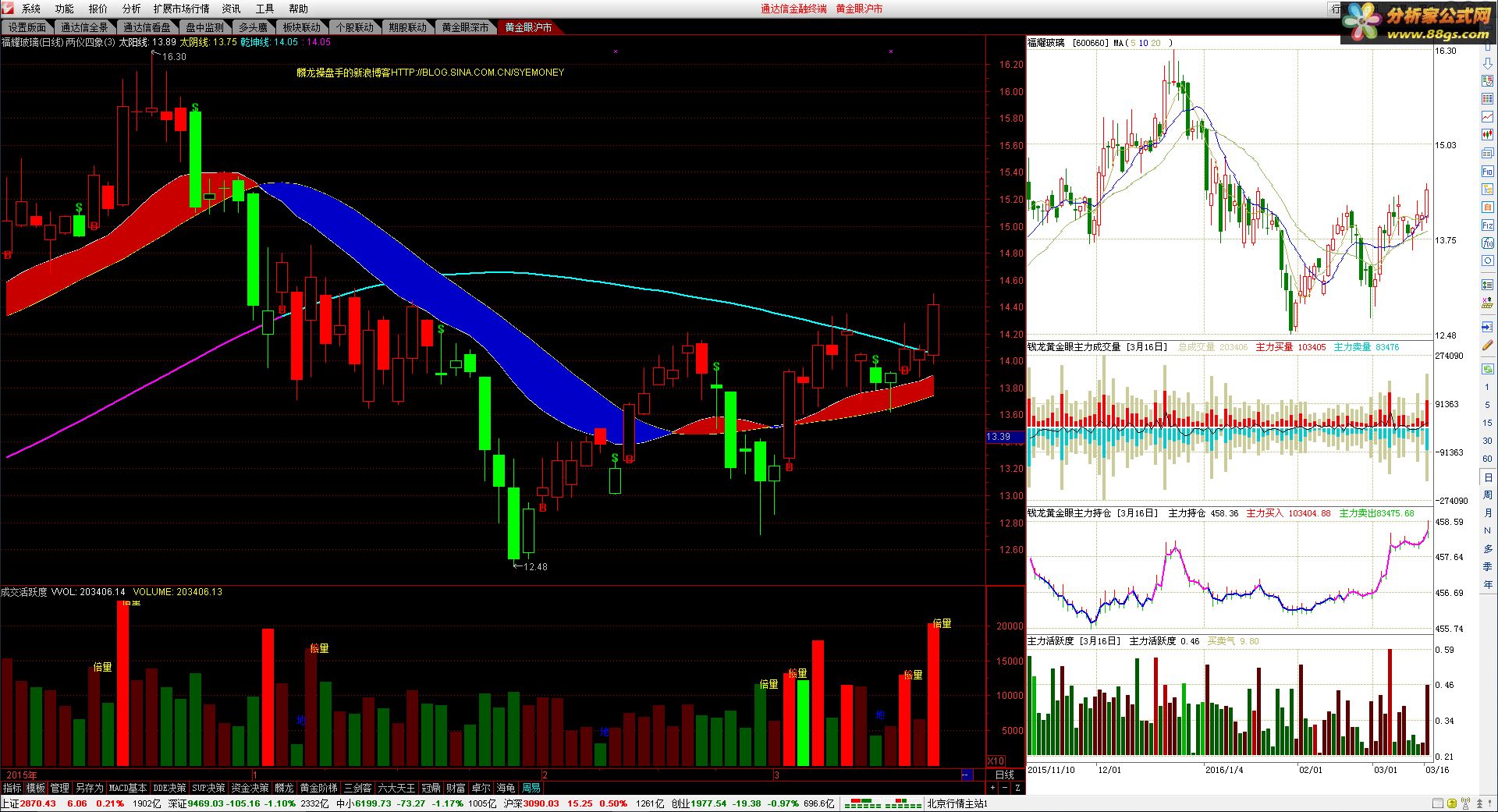Open the 报价 menu
The image size is (1498, 812).
point(98,9)
